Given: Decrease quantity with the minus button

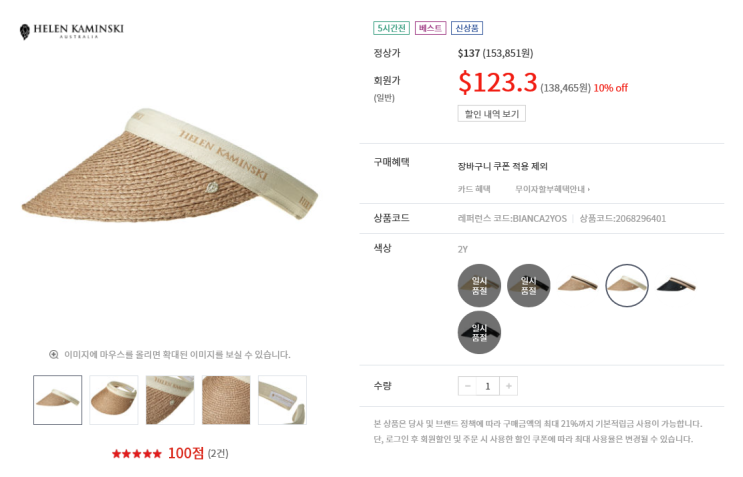Looking at the screenshot, I should tap(467, 386).
